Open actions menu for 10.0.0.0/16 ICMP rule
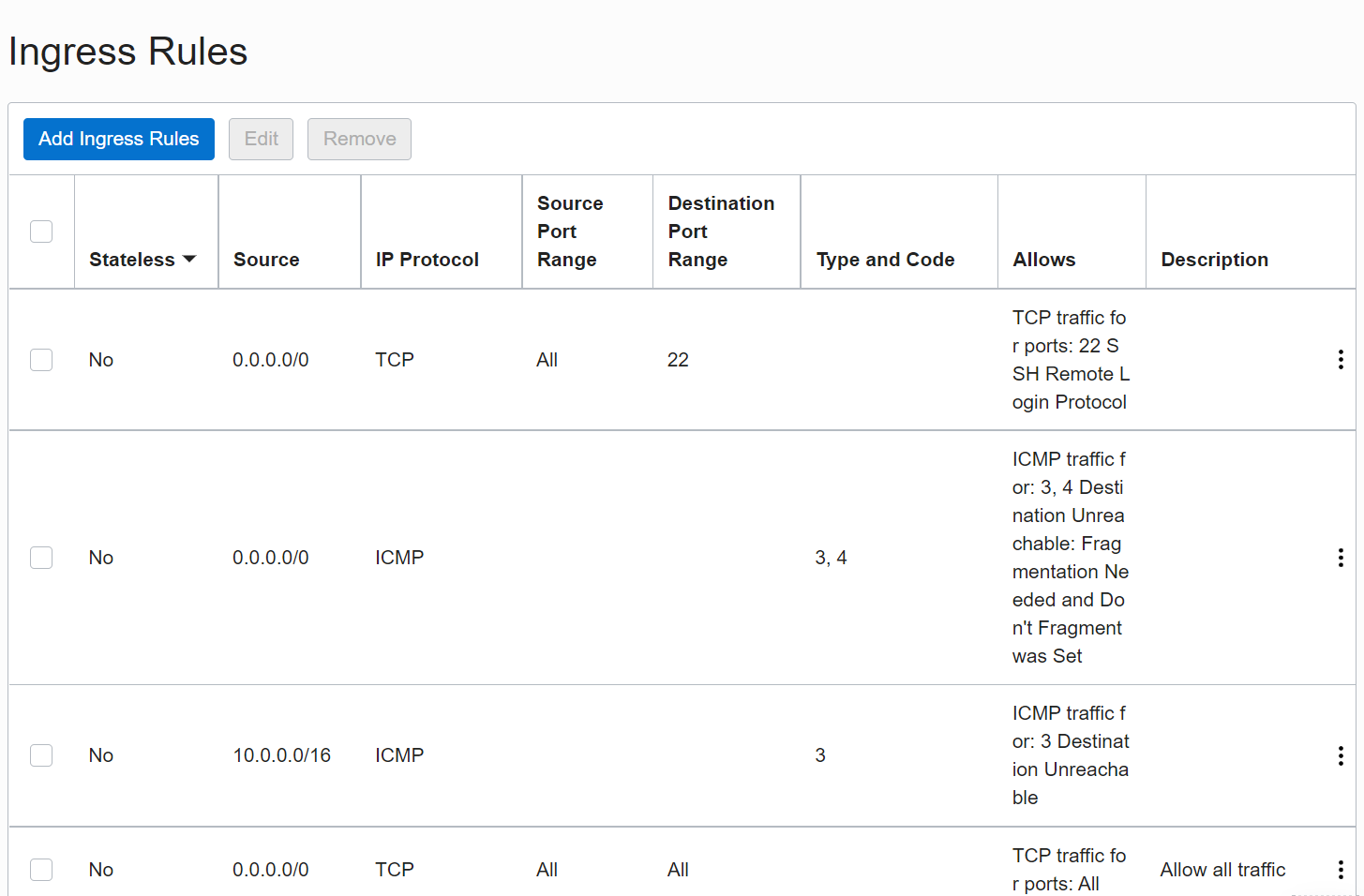Screen dimensions: 1364x896 [1341, 755]
